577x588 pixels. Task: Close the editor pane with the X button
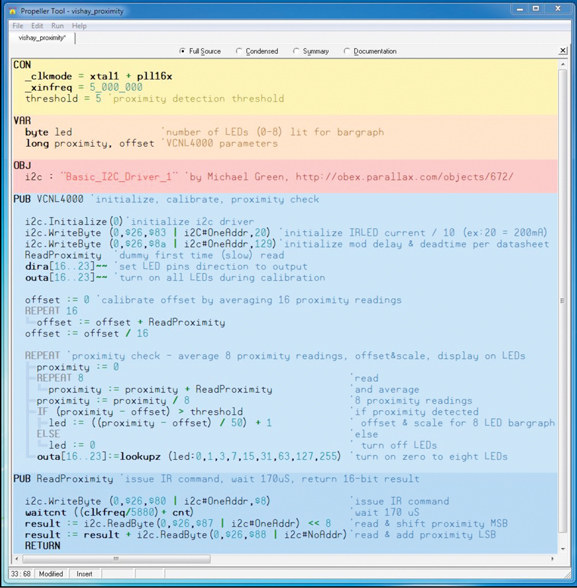562,51
